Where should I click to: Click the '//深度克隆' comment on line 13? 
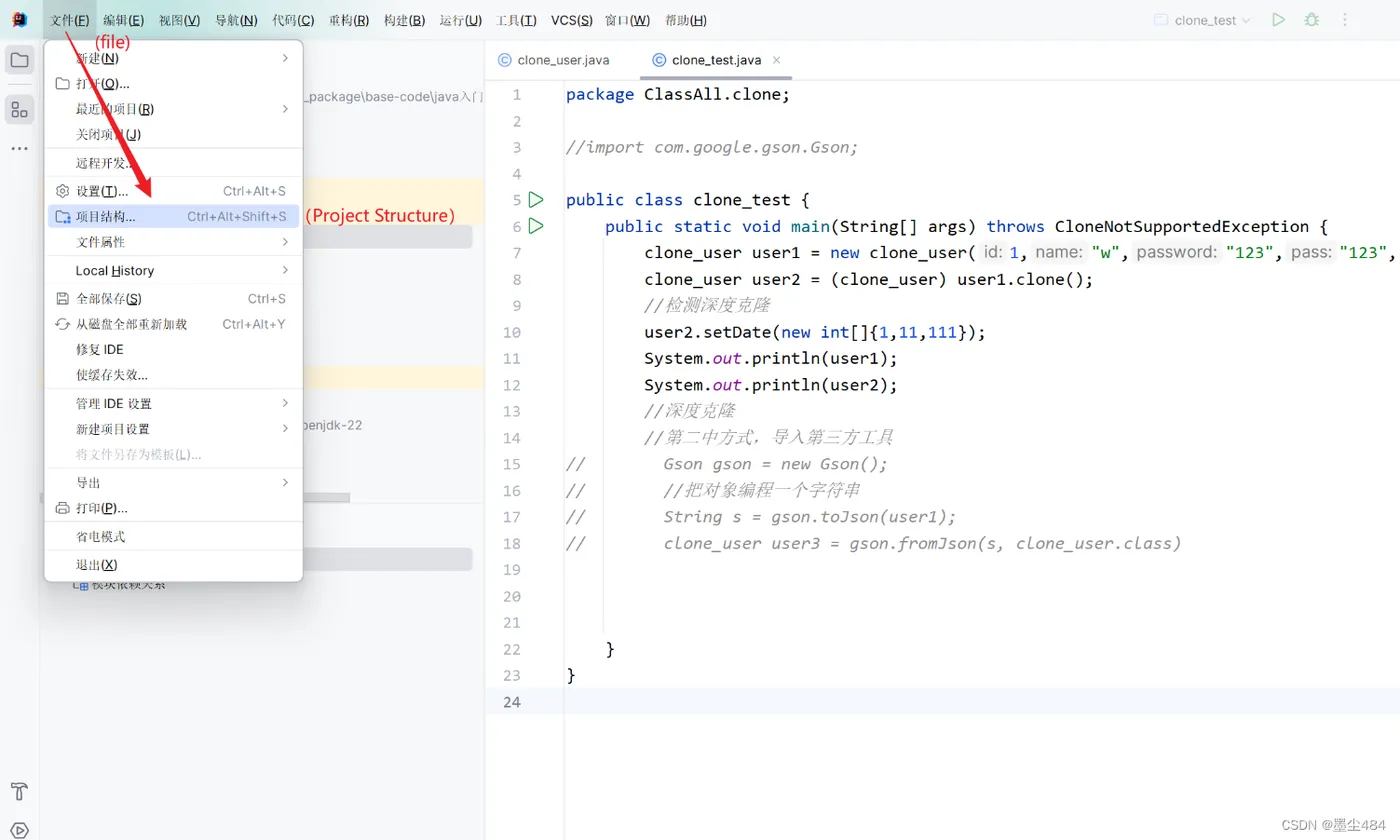690,411
